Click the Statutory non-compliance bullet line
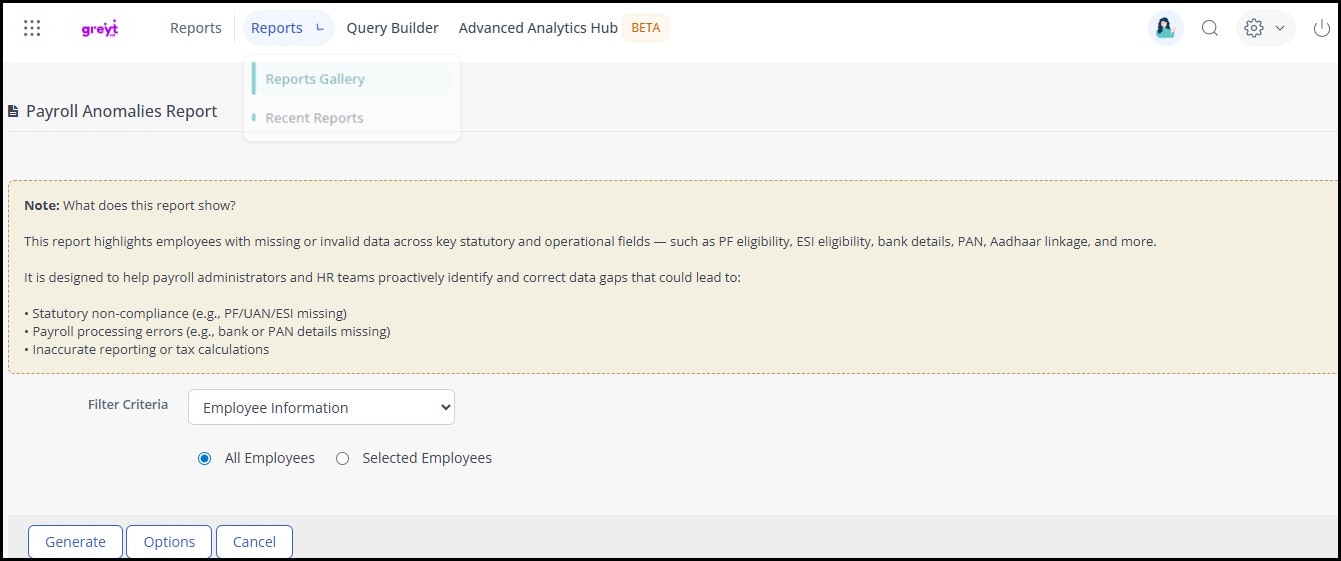The image size is (1341, 561). tap(185, 313)
